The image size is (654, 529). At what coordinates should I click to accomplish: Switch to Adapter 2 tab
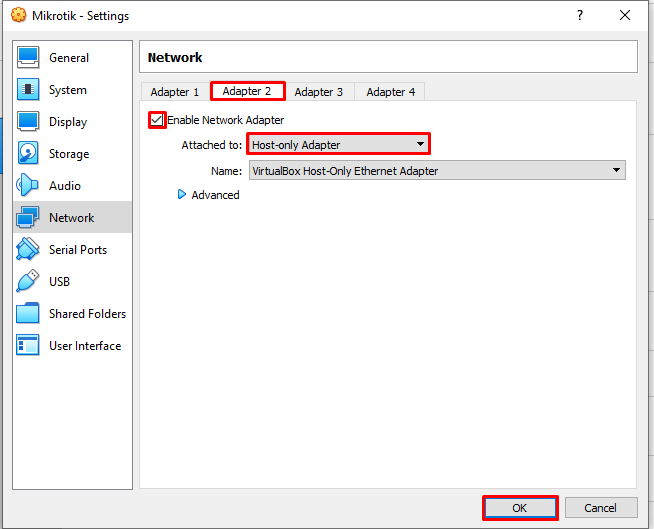click(x=247, y=91)
